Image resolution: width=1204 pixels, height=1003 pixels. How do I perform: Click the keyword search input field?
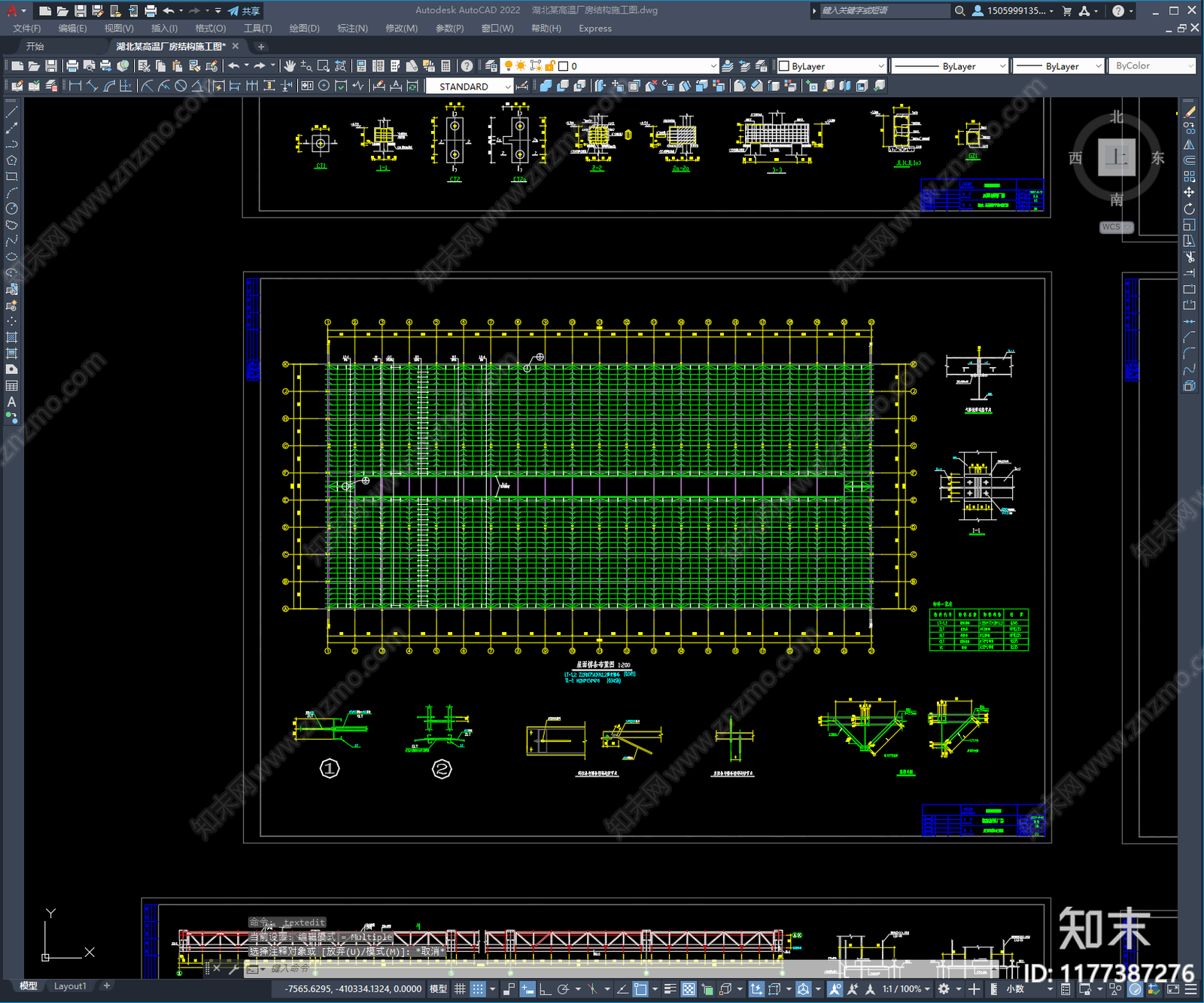click(885, 11)
